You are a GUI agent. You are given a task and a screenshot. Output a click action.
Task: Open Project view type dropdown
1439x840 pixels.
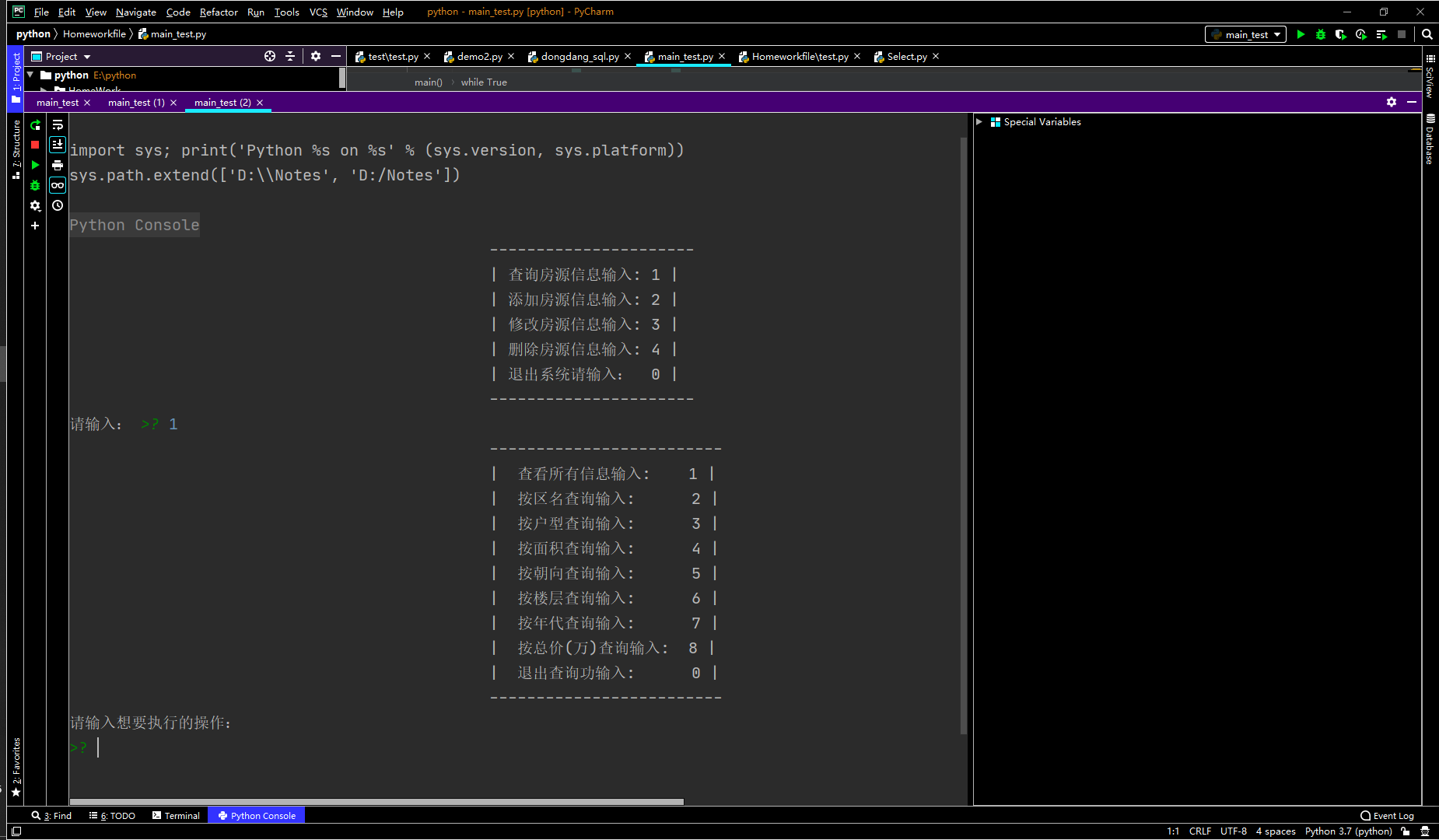tap(86, 57)
